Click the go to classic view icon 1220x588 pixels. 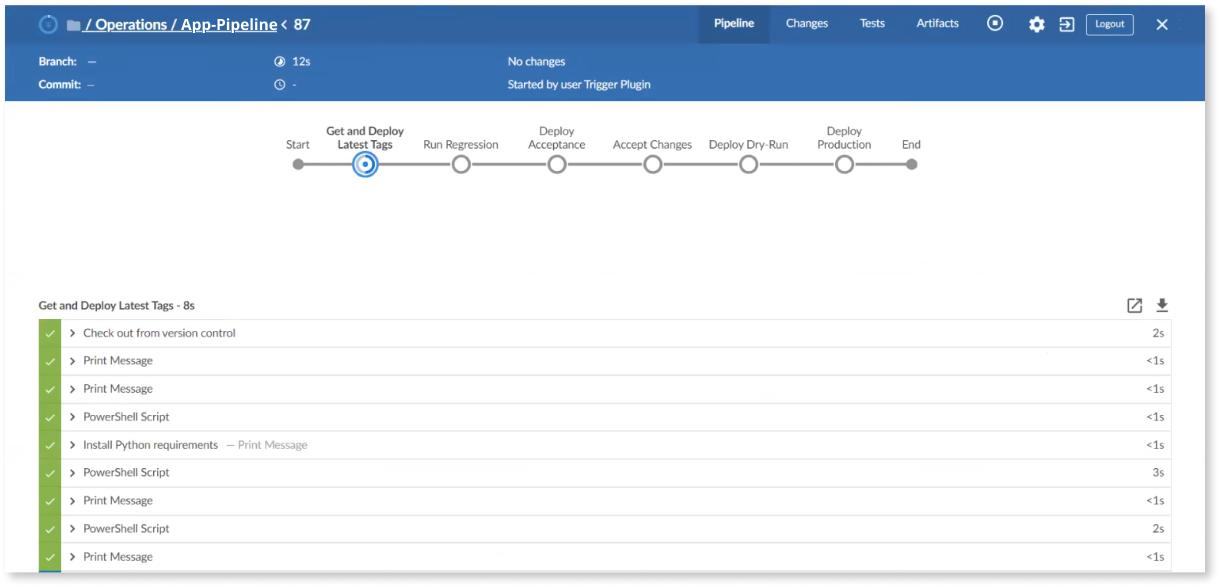(1067, 25)
